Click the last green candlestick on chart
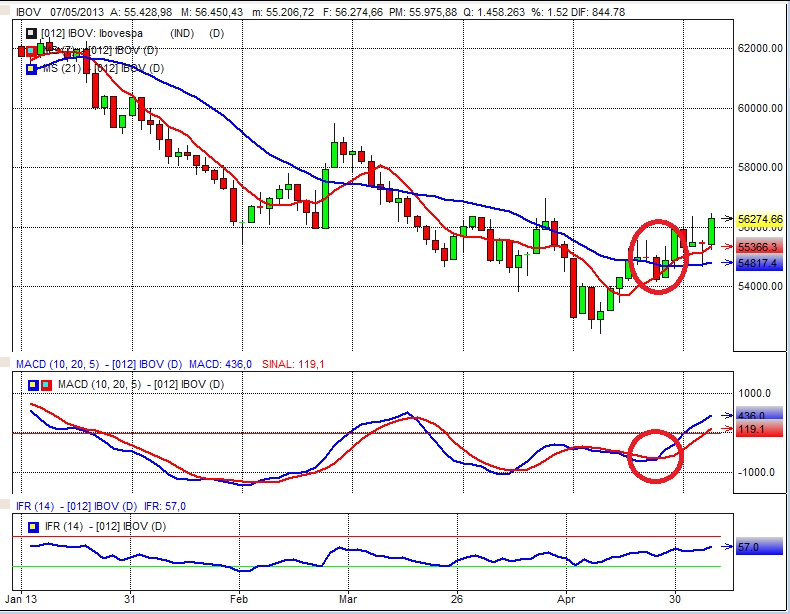The image size is (790, 614). [712, 231]
